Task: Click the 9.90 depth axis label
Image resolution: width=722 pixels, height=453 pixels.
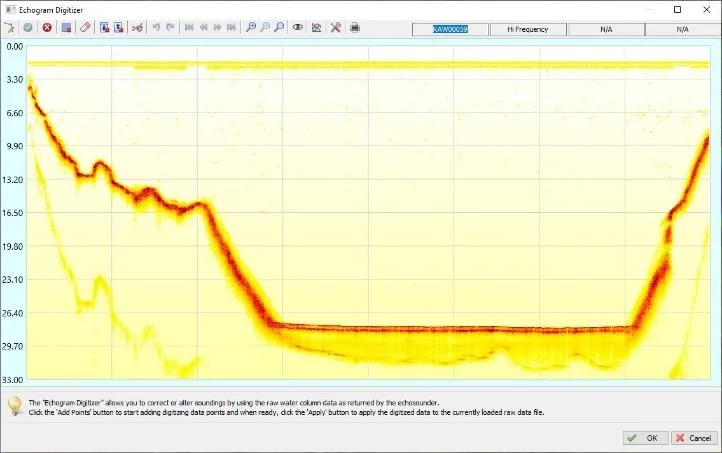Action: [x=15, y=146]
